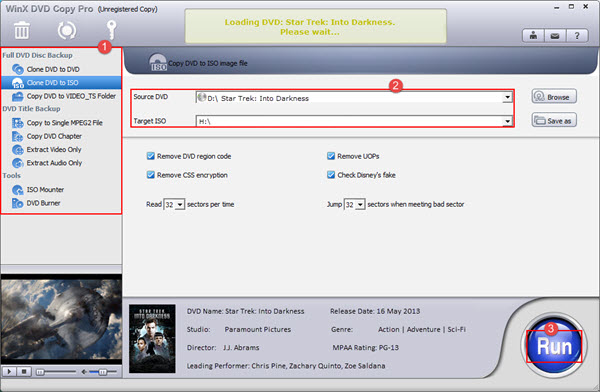Toggle Check Disney's fake checkbox
Viewport: 600px width, 392px height.
[331, 175]
